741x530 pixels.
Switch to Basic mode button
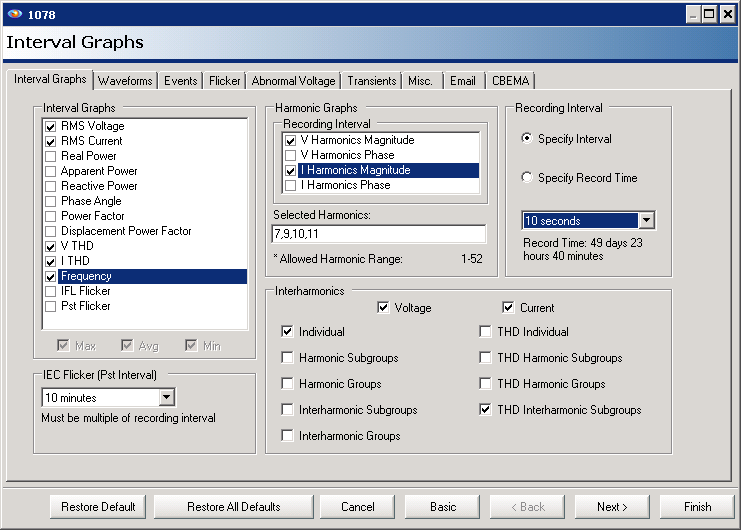pos(442,507)
